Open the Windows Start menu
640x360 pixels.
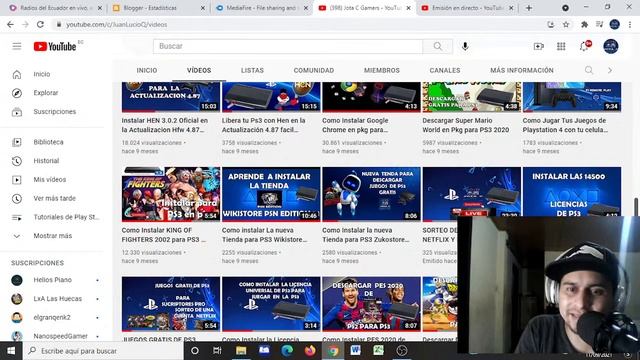tap(11, 351)
